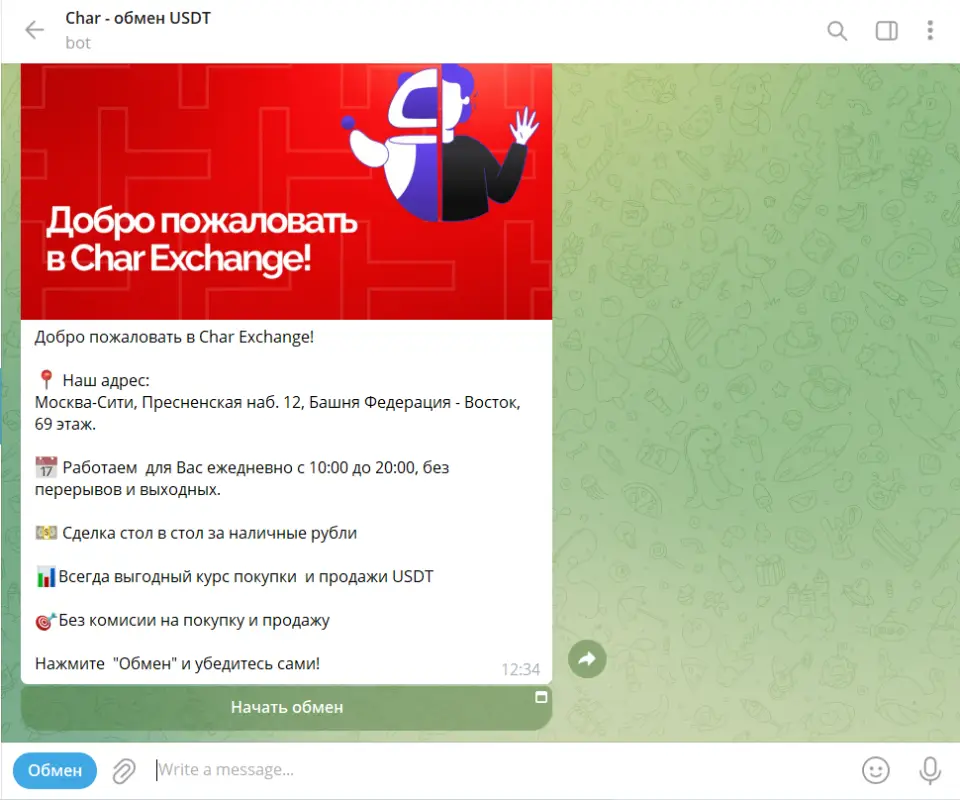The height and width of the screenshot is (800, 960).
Task: Toggle the right sidebar panel icon
Action: (887, 31)
